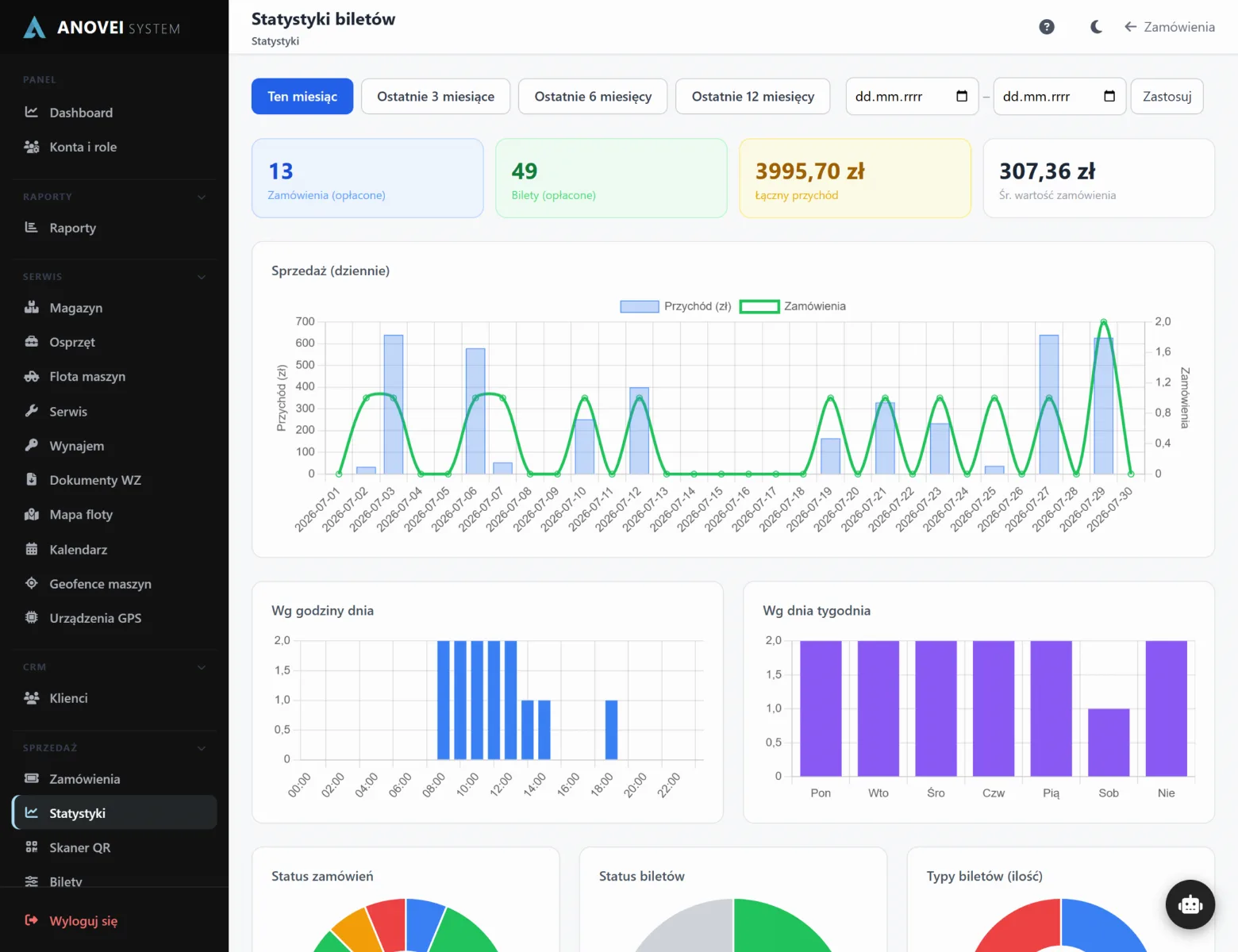Click the Geofence maszyn crosshair icon

(x=32, y=583)
